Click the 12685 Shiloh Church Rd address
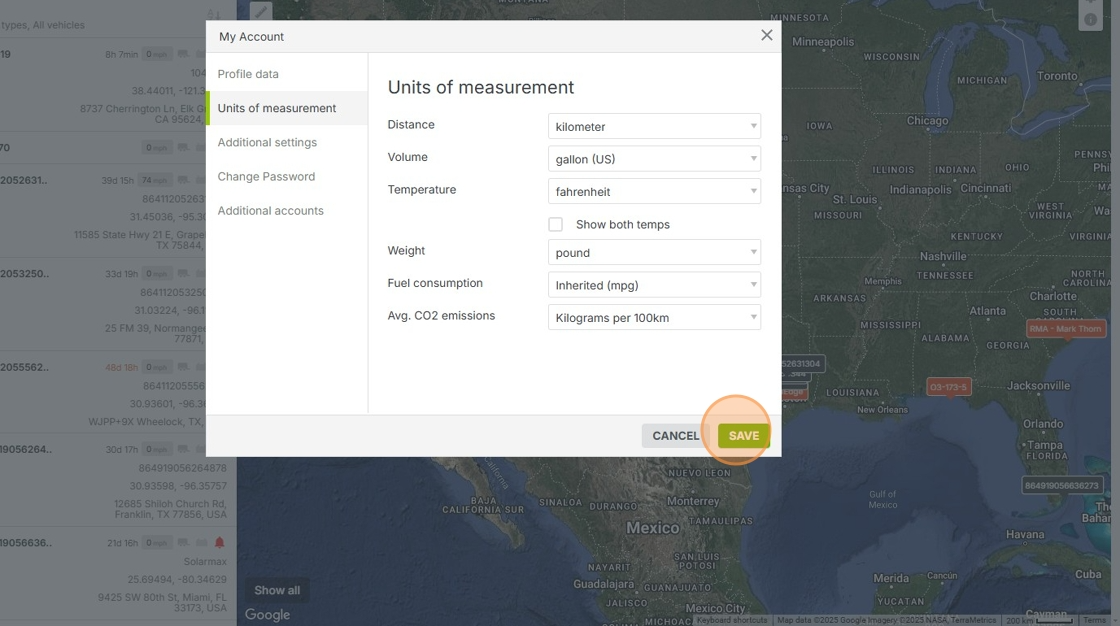 (170, 509)
